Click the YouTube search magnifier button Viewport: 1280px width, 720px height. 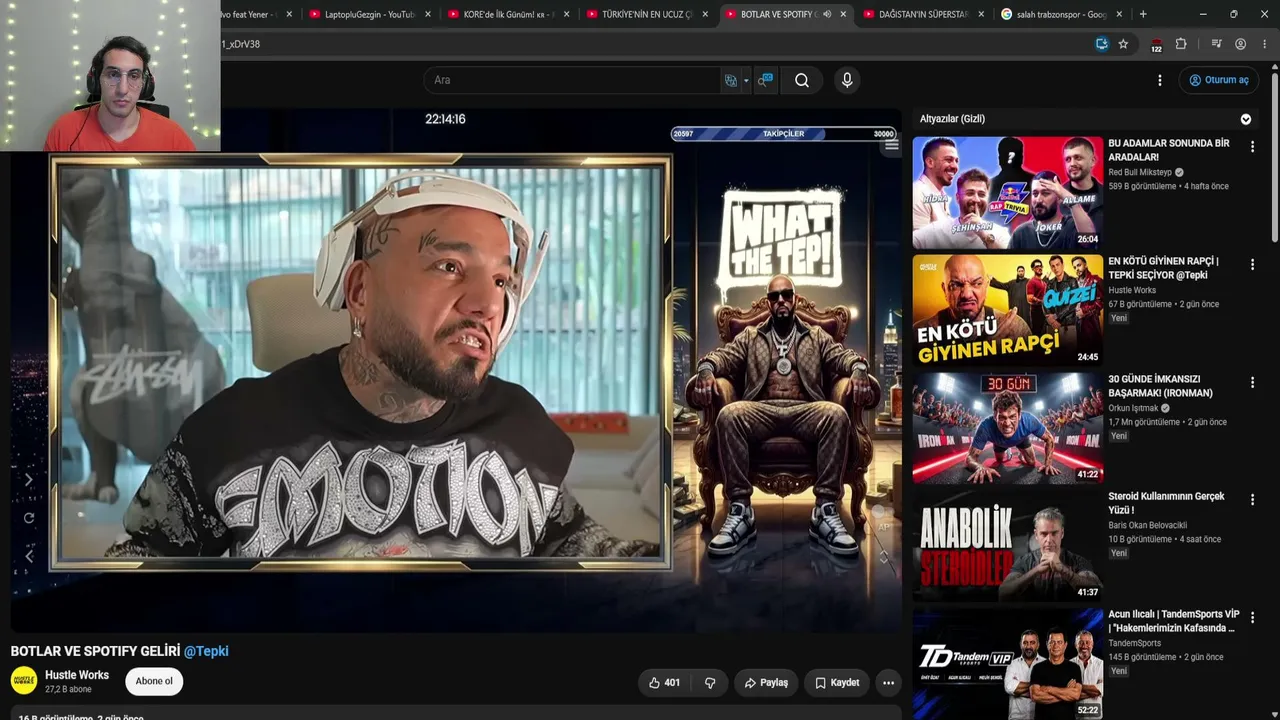[x=802, y=81]
